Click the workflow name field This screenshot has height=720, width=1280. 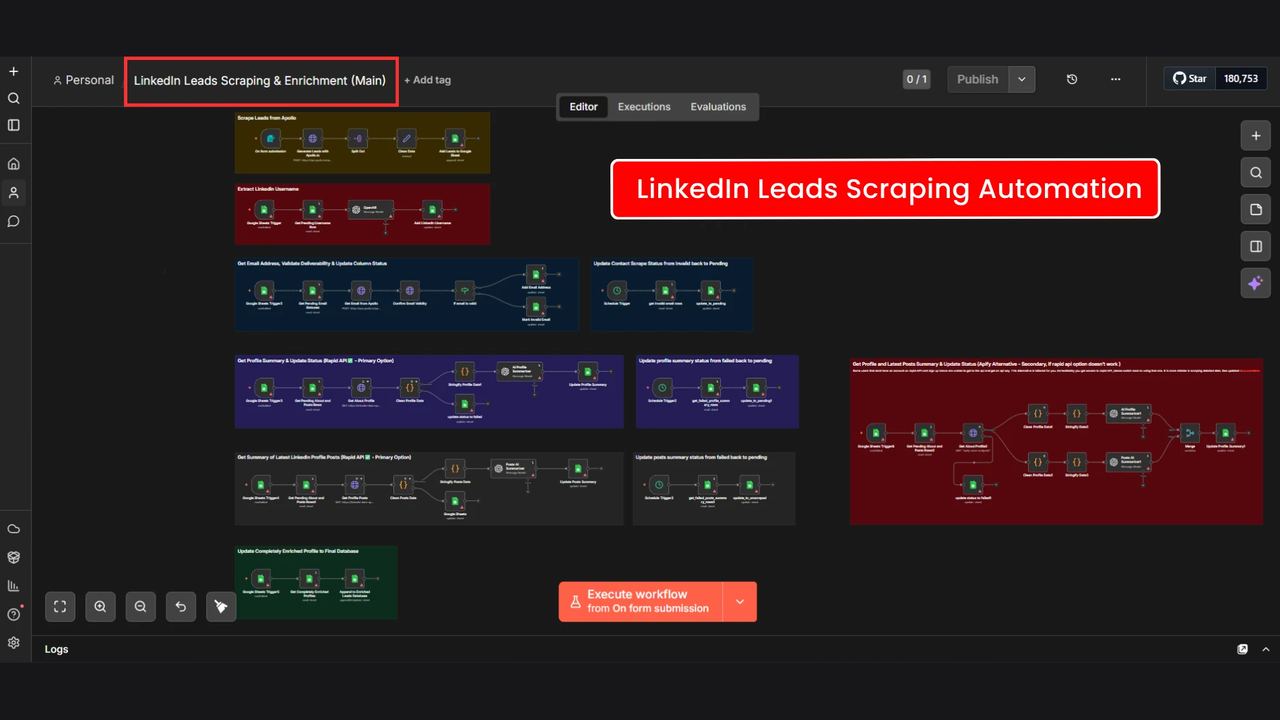(260, 80)
